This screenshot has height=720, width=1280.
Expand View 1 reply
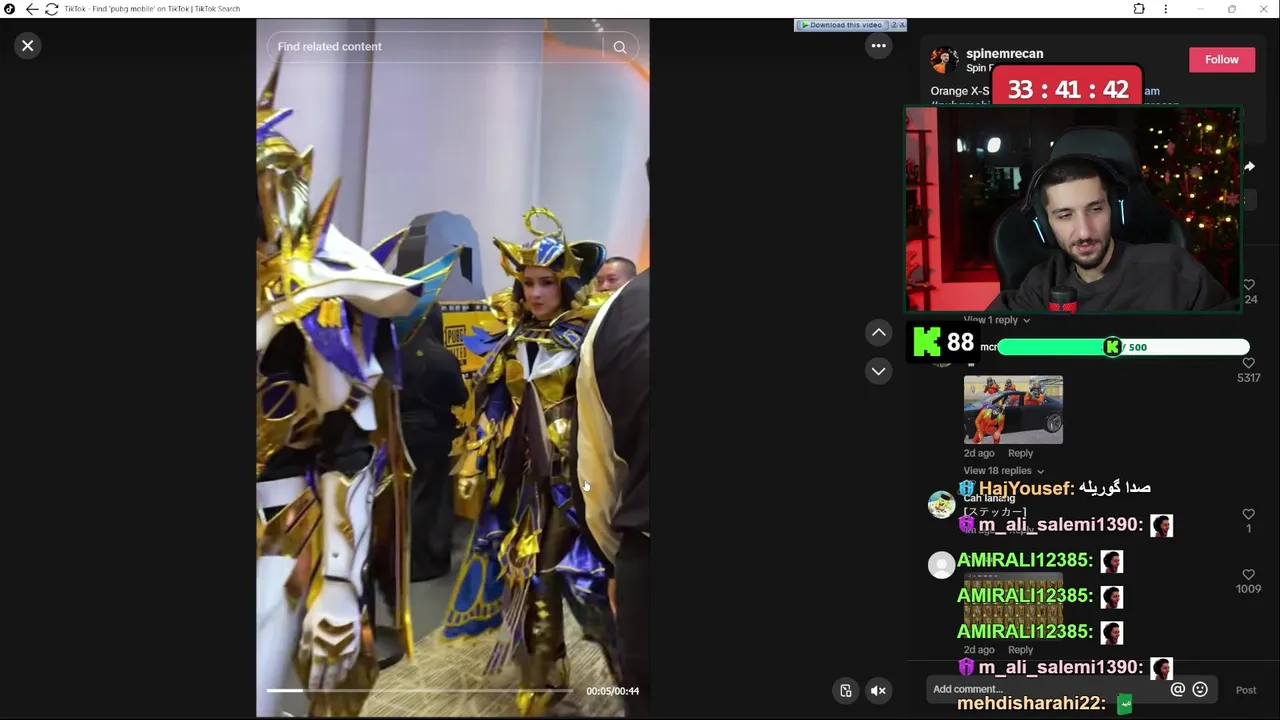click(x=997, y=320)
